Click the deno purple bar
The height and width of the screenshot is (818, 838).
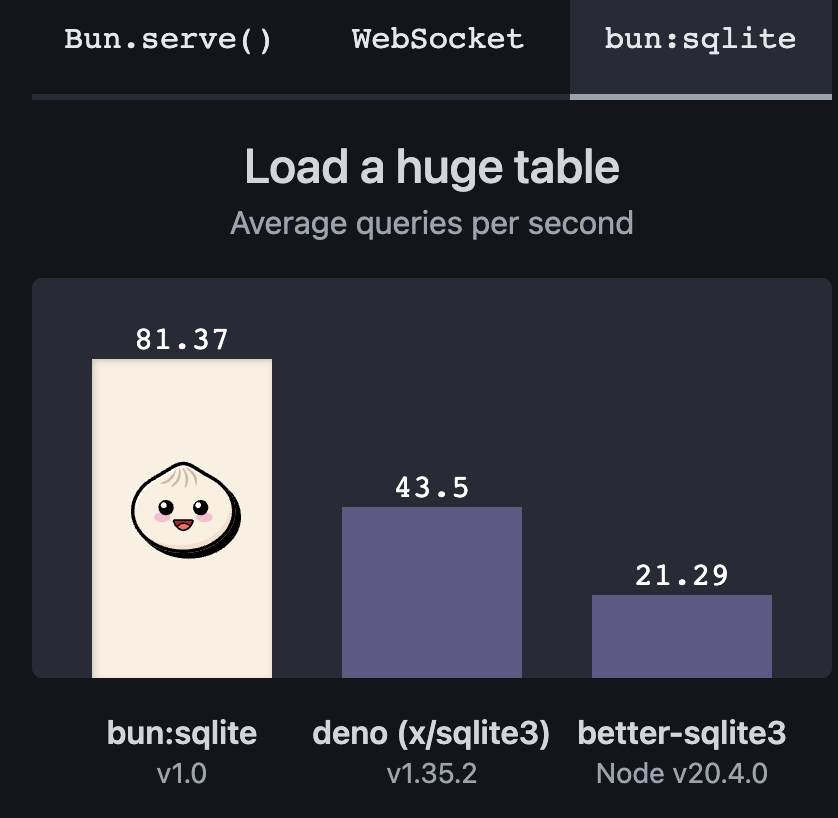coord(432,593)
